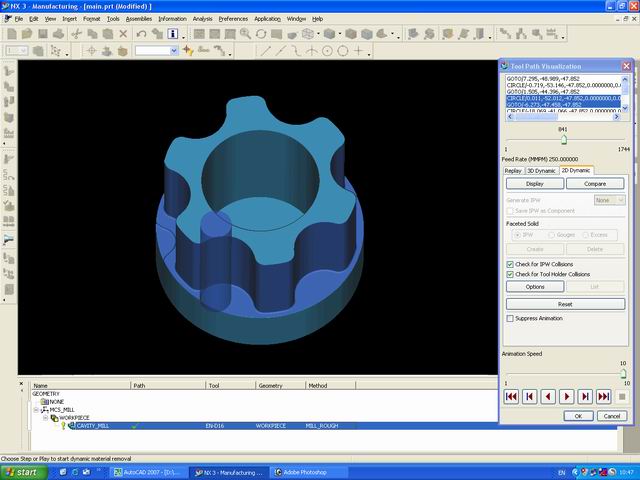Step forward to the next operation

[x=603, y=397]
